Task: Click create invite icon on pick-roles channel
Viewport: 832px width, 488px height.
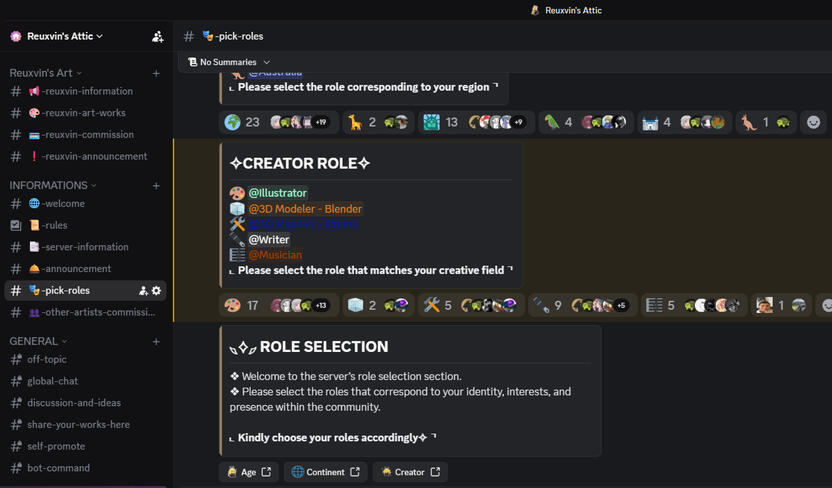Action: (x=143, y=291)
